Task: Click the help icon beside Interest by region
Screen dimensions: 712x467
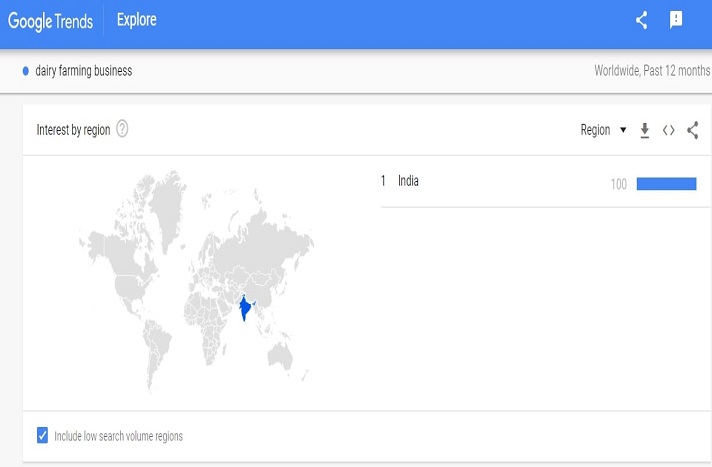Action: point(122,129)
